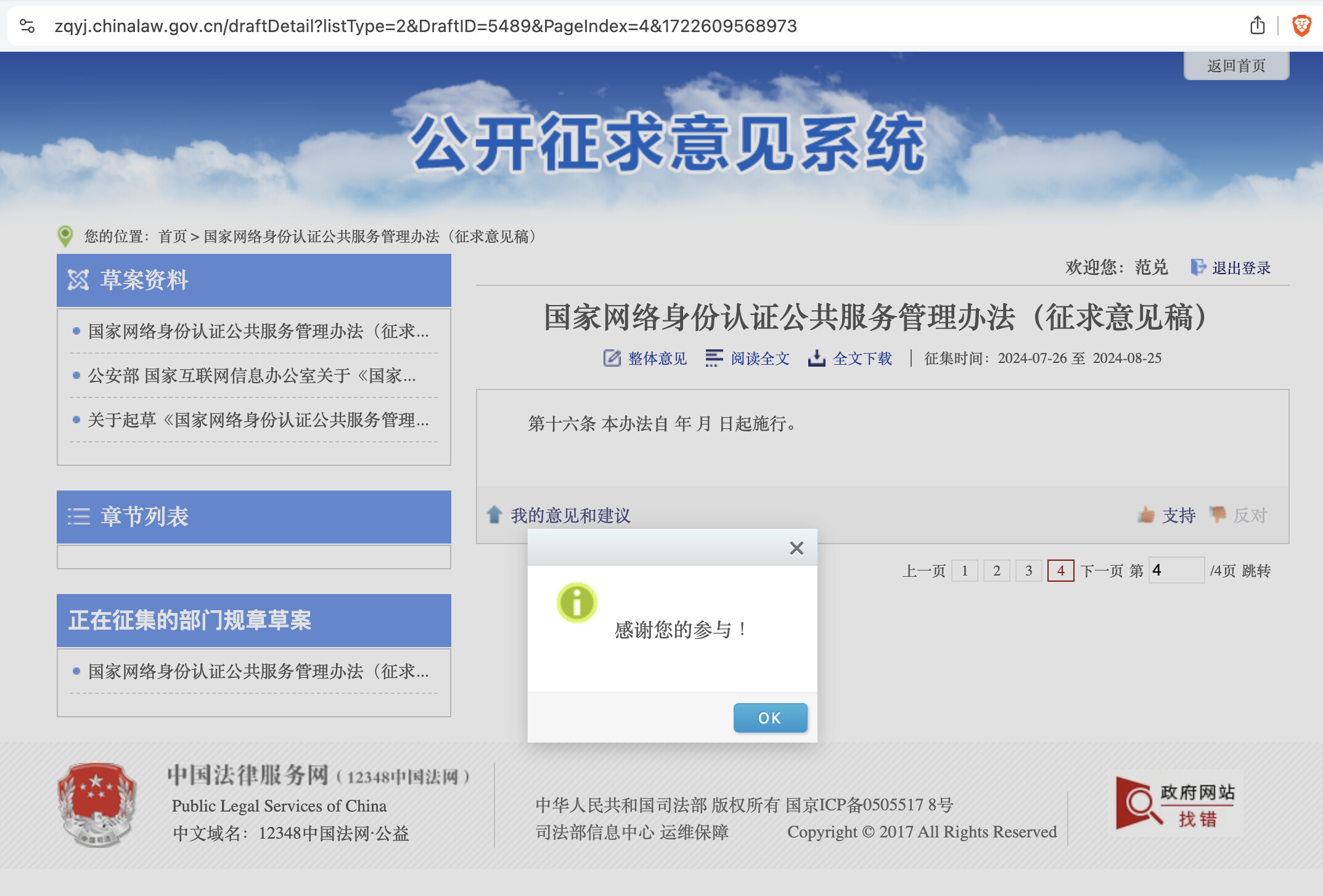Click 上一页 to go back
The image size is (1323, 896).
tap(924, 571)
